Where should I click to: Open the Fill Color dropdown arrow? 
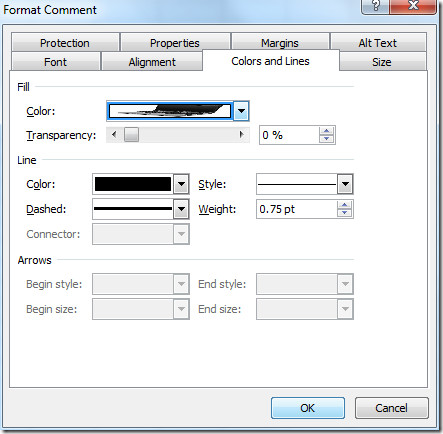pyautogui.click(x=241, y=111)
